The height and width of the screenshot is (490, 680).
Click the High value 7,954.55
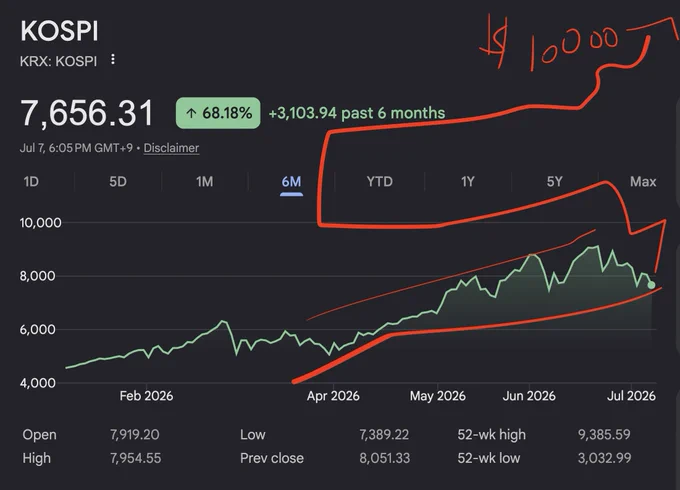tap(135, 458)
